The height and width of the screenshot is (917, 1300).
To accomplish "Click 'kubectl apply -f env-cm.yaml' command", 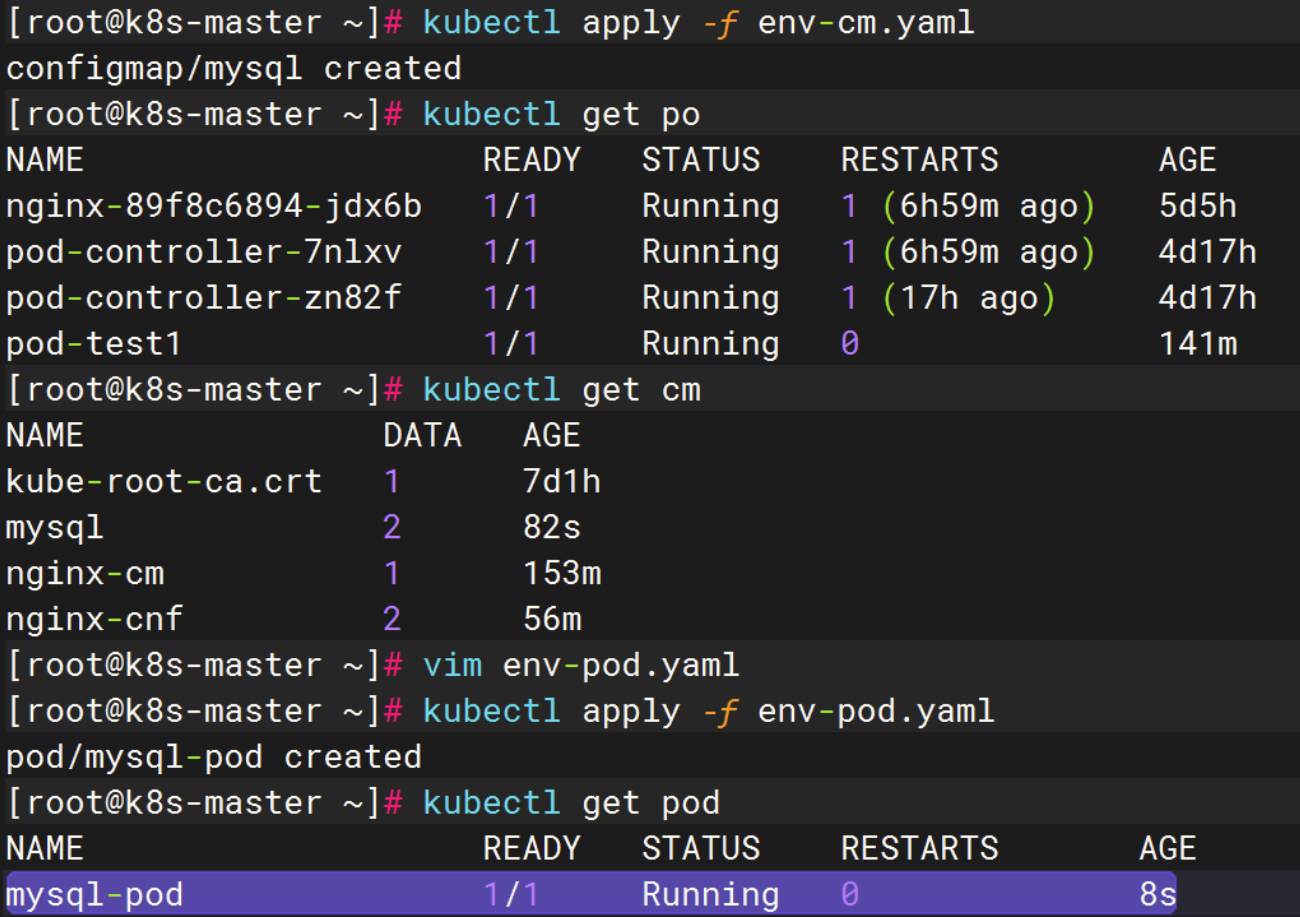I will pos(699,23).
